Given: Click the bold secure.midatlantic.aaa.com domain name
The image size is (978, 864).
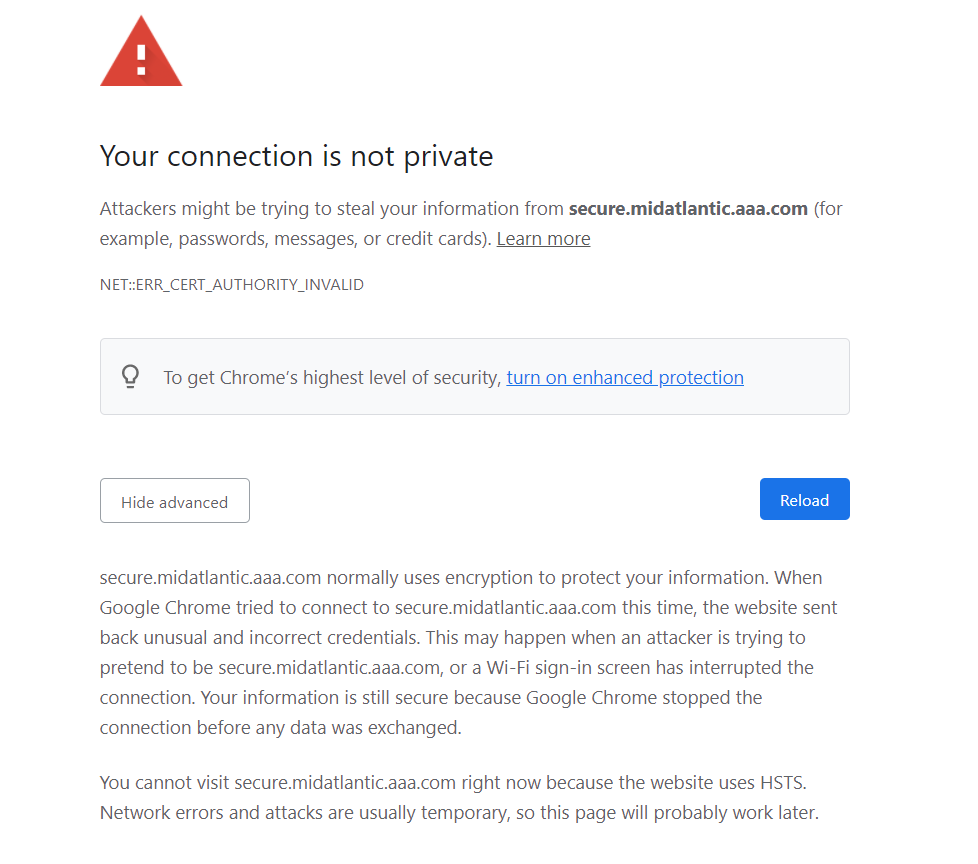Looking at the screenshot, I should (x=688, y=209).
